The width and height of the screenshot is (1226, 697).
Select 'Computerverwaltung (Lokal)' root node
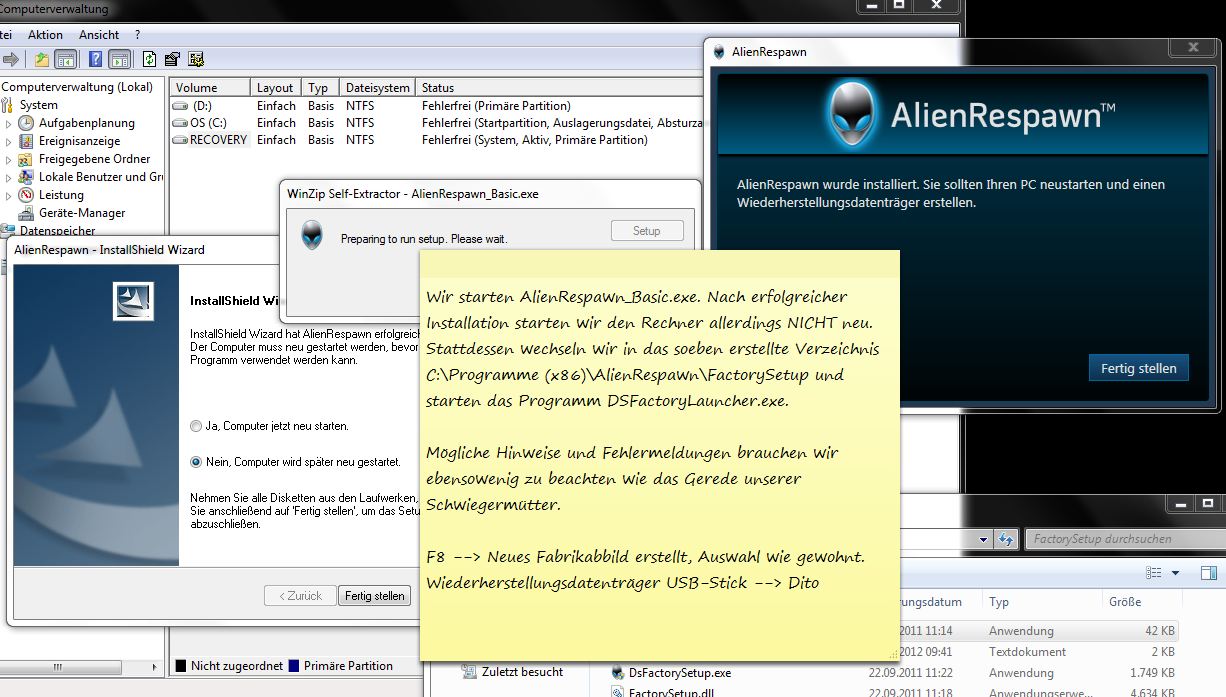pos(77,87)
